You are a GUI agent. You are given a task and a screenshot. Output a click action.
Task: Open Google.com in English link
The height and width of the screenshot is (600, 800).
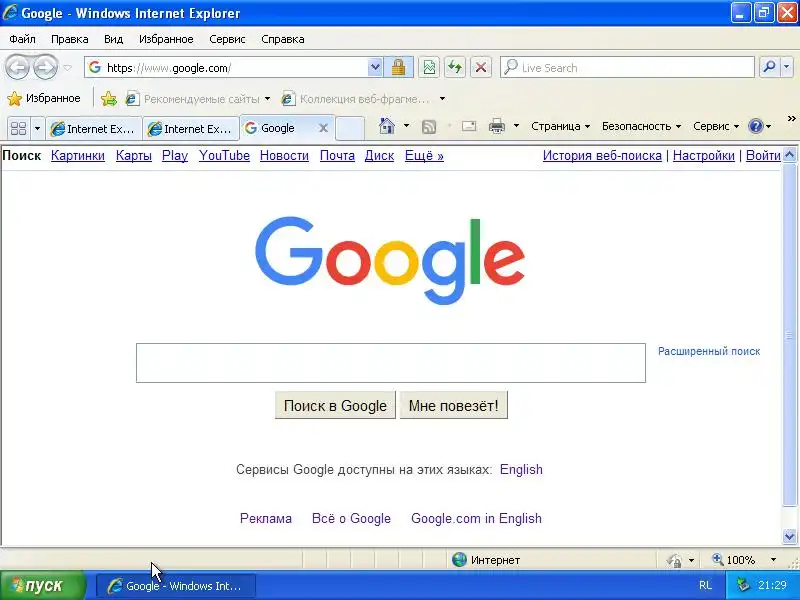pyautogui.click(x=476, y=518)
